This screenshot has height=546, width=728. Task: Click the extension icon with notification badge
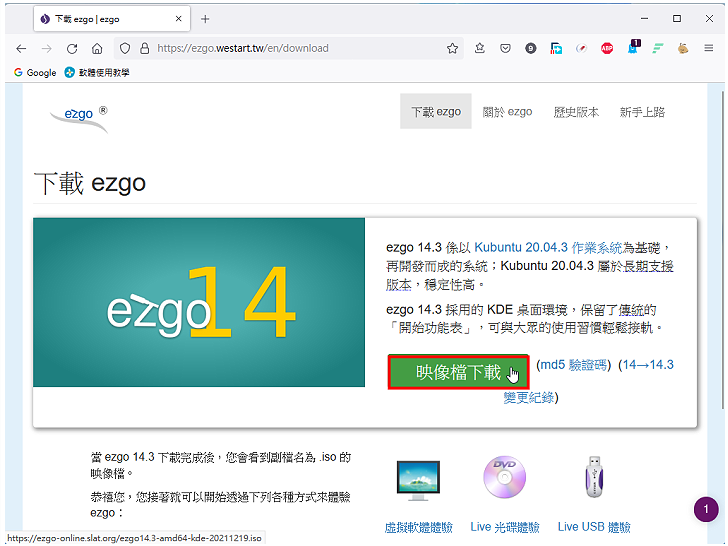click(x=633, y=47)
